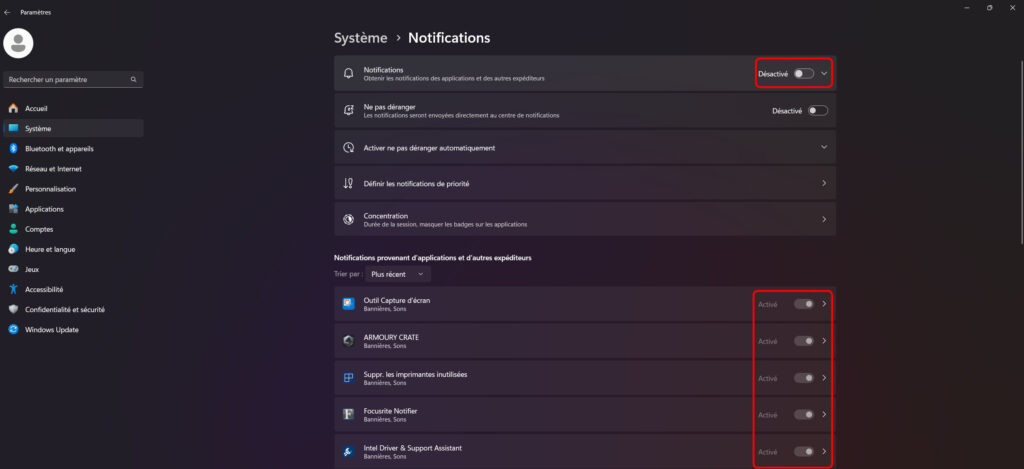1024x469 pixels.
Task: Click the ARMOURY CRATE app icon
Action: [x=349, y=341]
